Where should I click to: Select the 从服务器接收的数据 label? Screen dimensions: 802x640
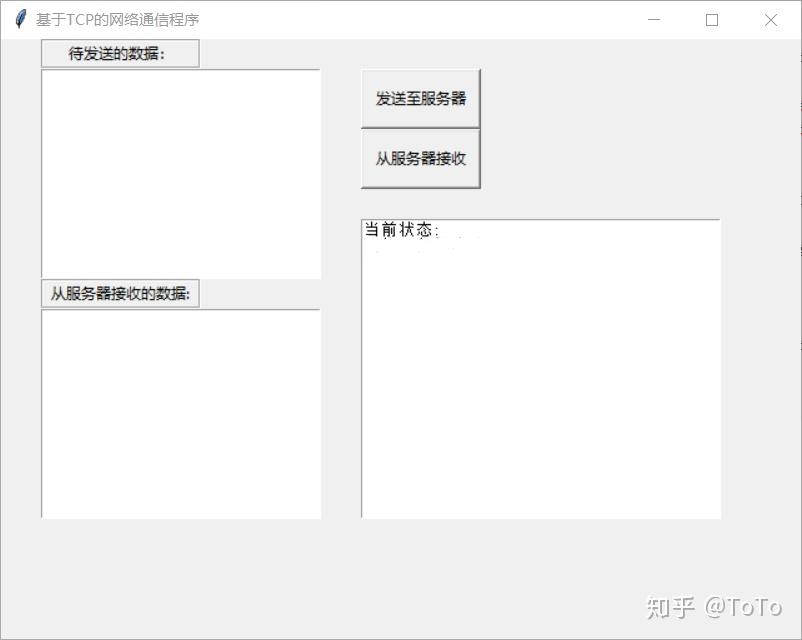[119, 293]
